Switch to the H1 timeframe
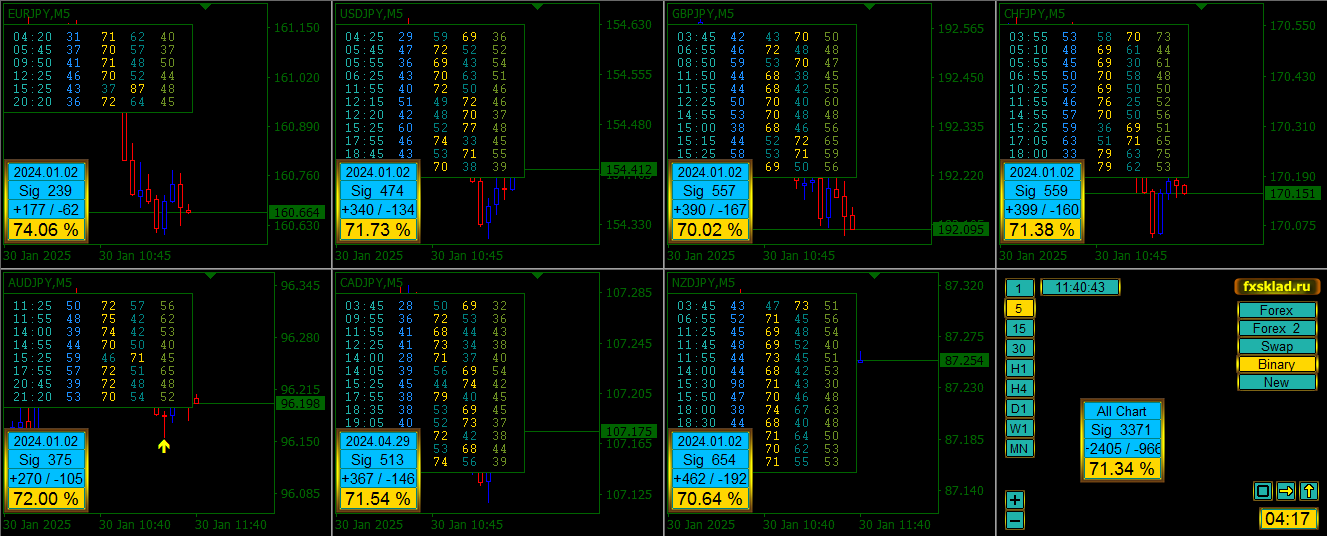Image resolution: width=1327 pixels, height=536 pixels. (1019, 368)
